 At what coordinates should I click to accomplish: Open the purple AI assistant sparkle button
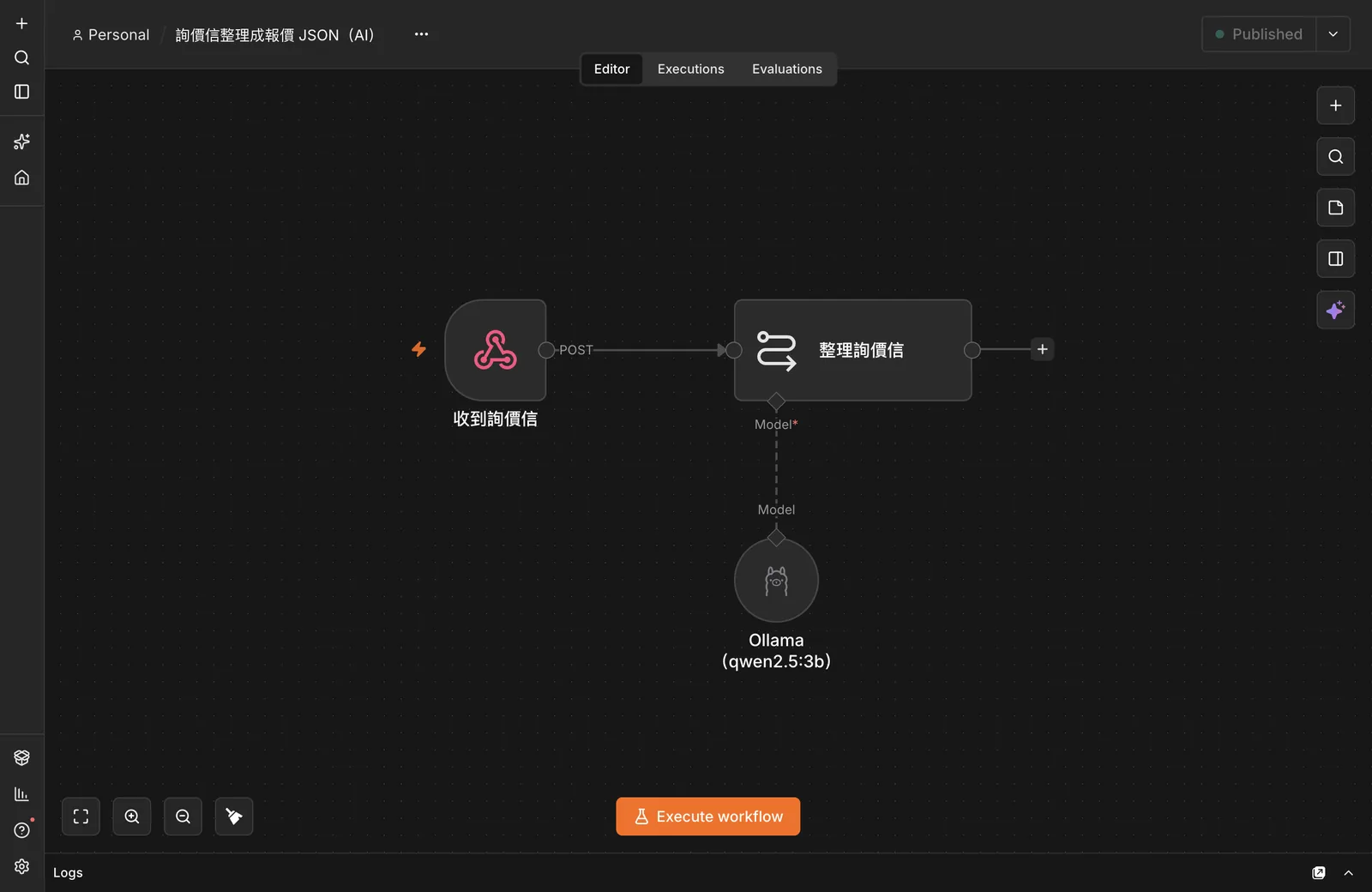point(1335,310)
